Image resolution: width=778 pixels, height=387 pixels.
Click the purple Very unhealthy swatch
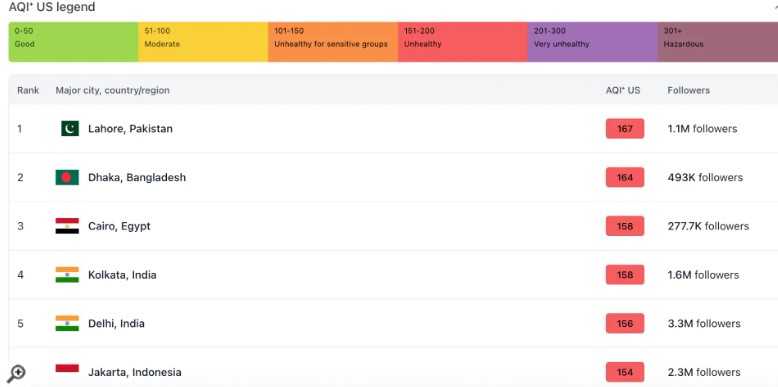pos(593,42)
